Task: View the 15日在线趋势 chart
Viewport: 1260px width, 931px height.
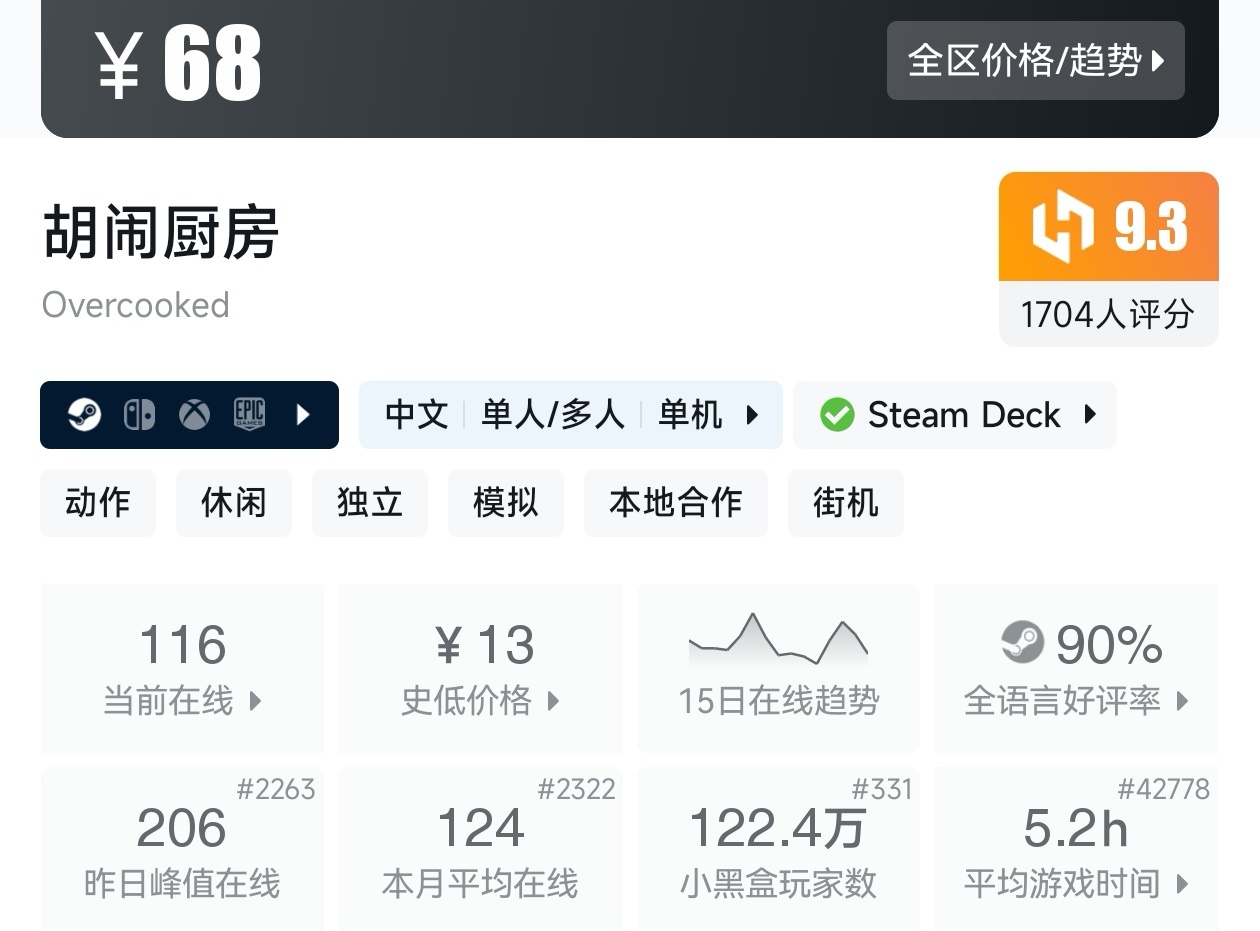Action: coord(778,667)
